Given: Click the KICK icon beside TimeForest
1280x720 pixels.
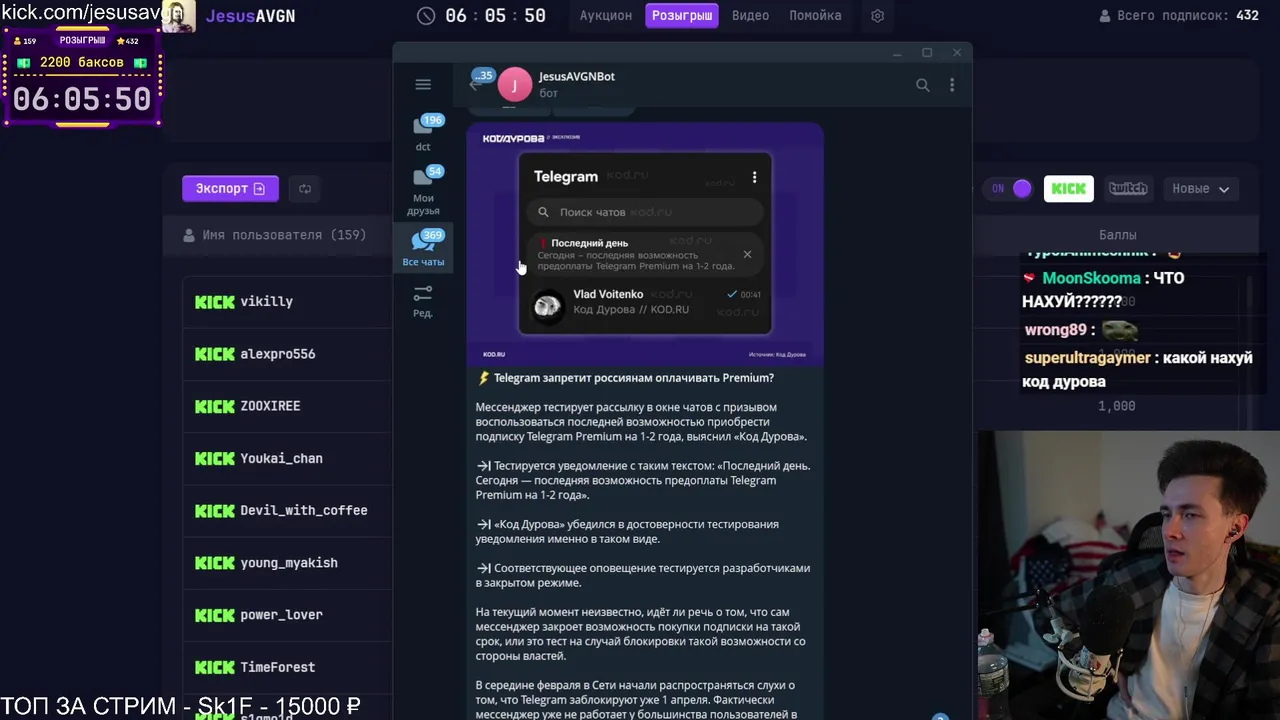Looking at the screenshot, I should (215, 667).
